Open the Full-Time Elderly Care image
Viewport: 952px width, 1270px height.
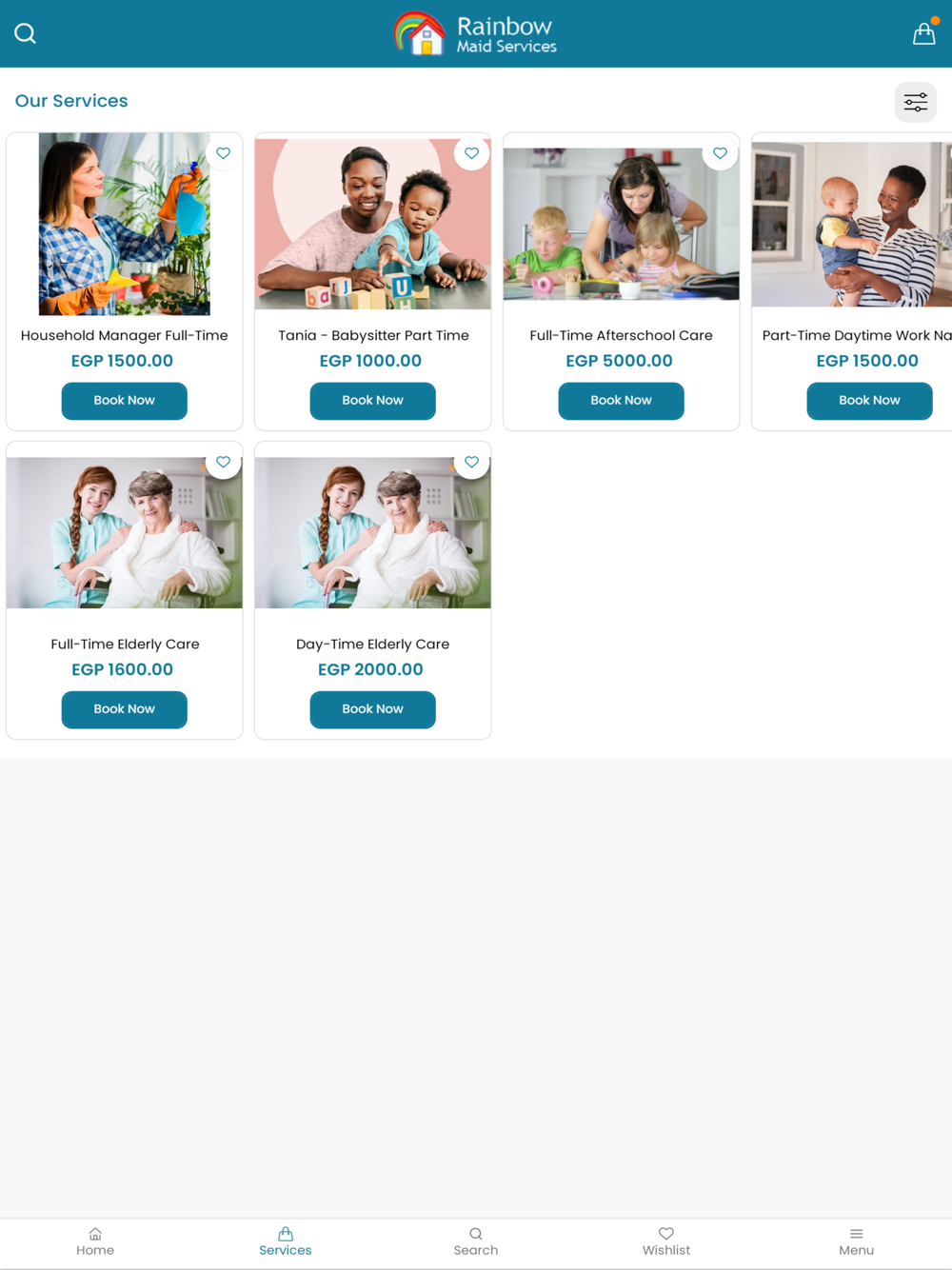point(125,532)
